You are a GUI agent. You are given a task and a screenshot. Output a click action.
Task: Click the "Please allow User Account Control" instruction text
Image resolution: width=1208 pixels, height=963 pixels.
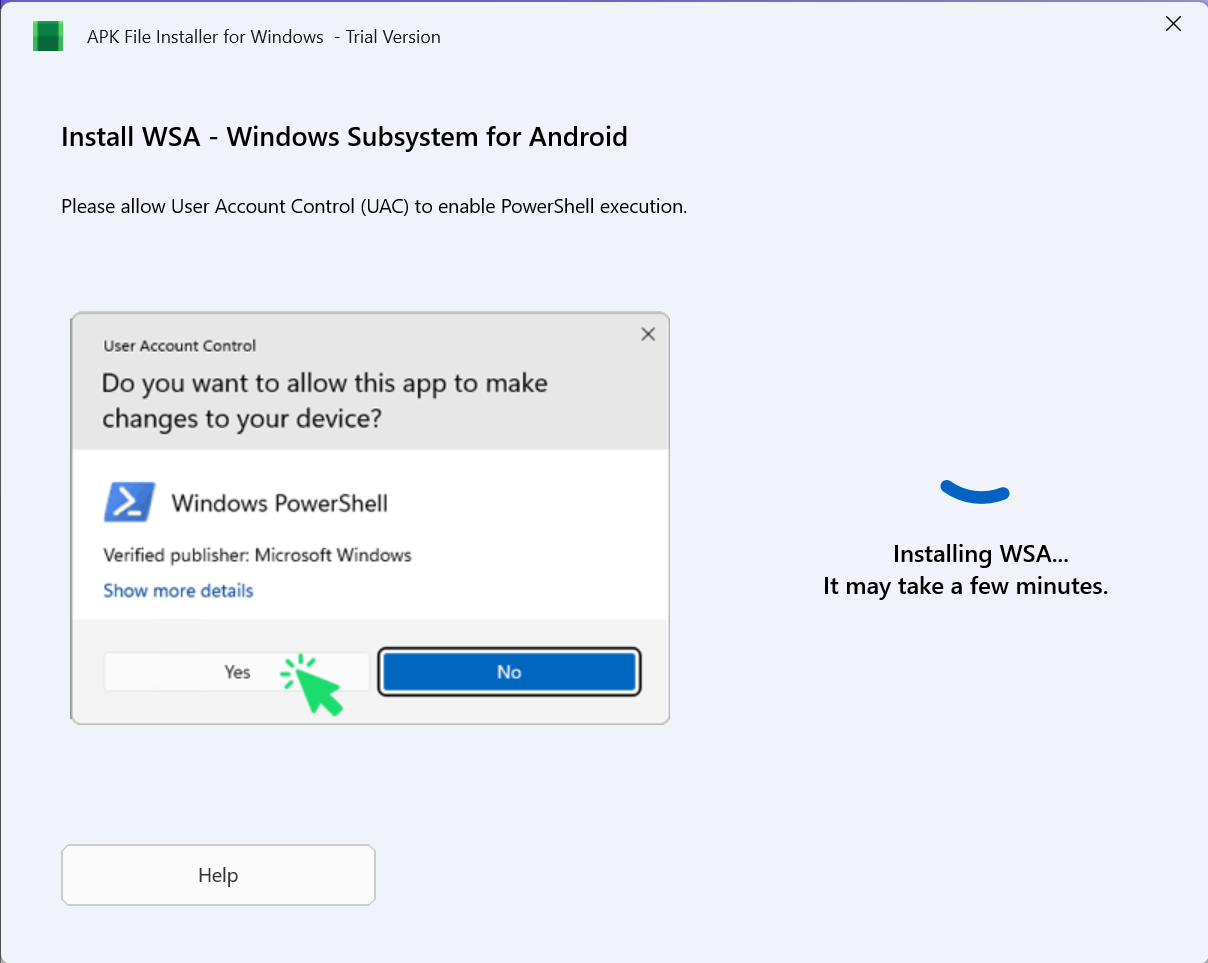[x=374, y=207]
